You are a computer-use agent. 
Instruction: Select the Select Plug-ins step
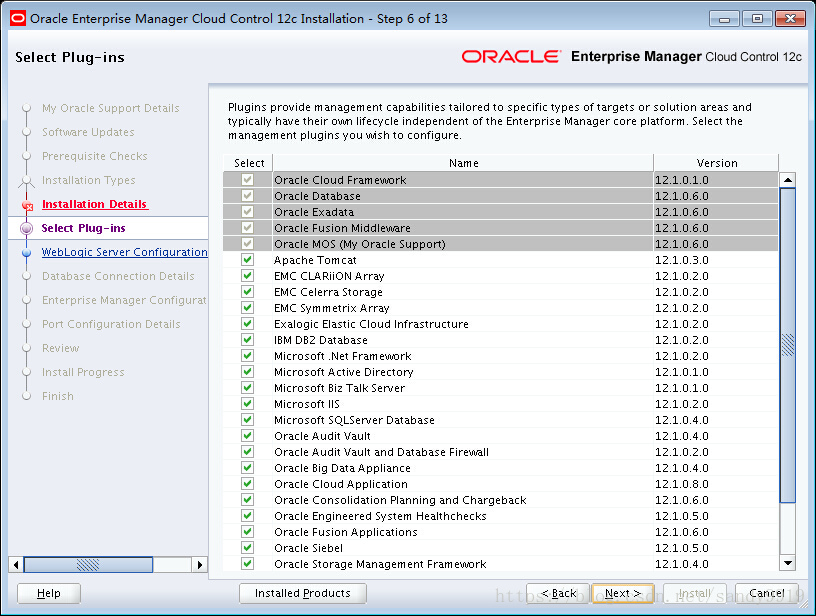tap(83, 228)
